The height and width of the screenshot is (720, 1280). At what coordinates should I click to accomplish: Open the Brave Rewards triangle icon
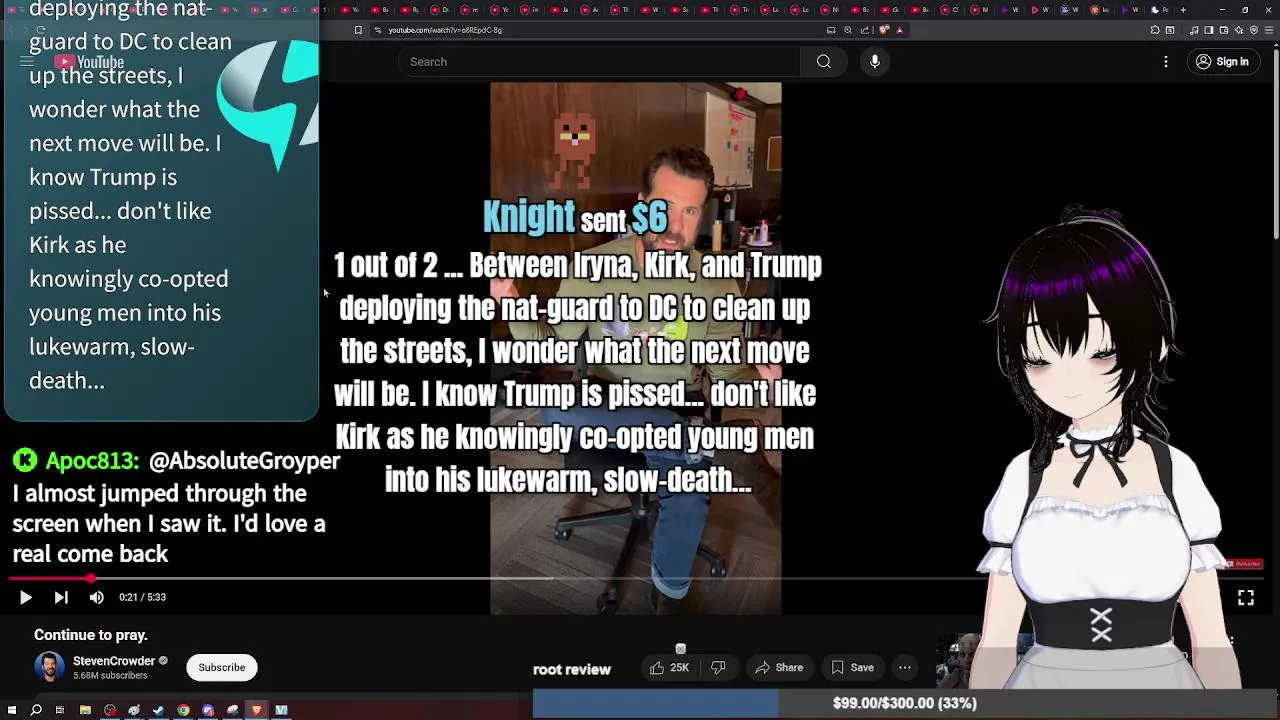click(899, 30)
